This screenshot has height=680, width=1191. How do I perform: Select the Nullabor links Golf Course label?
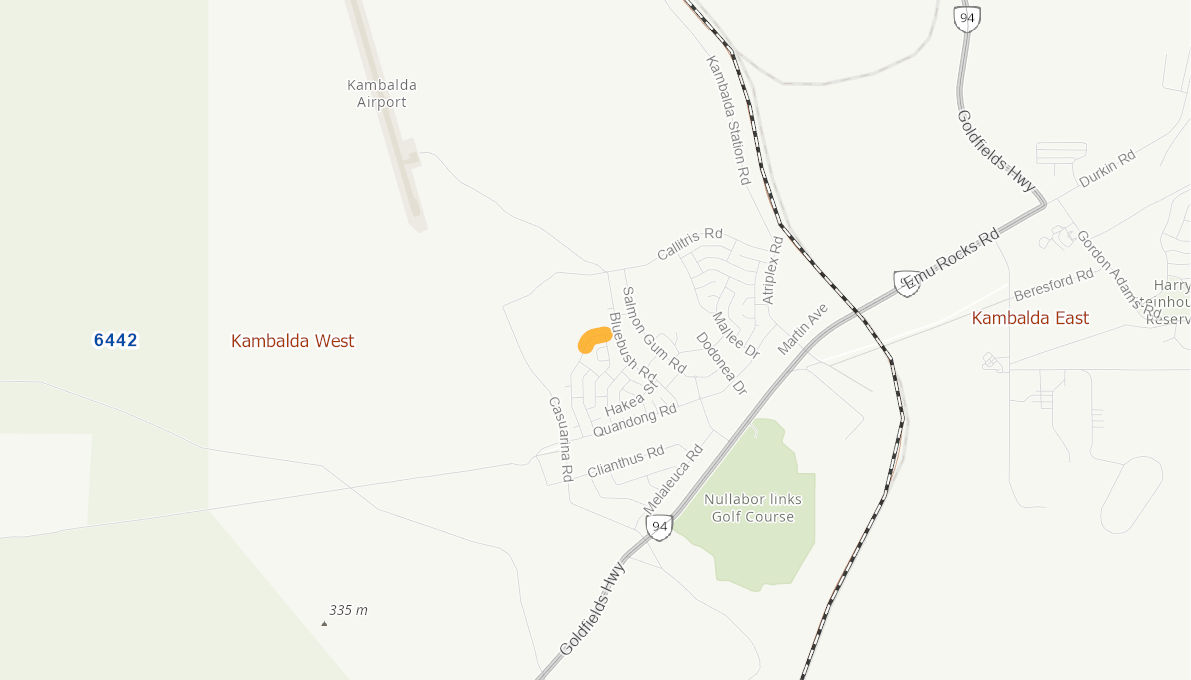(753, 508)
